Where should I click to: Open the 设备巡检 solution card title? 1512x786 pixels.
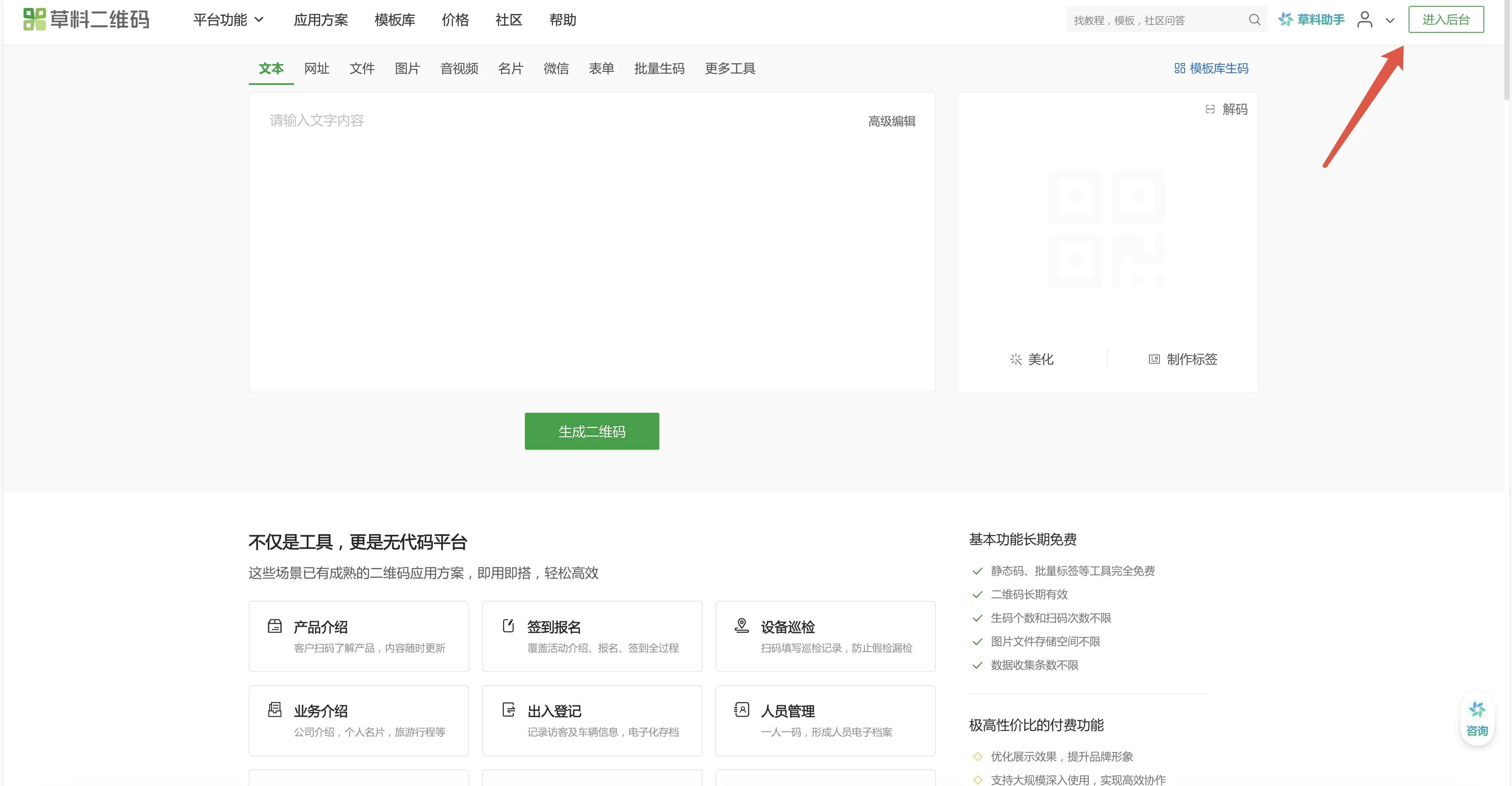(788, 627)
